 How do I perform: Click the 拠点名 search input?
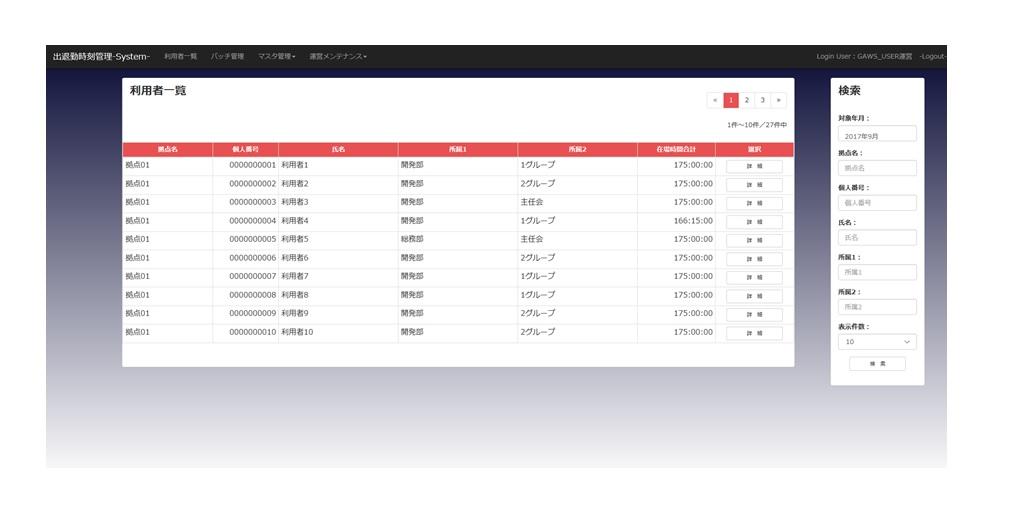point(877,168)
